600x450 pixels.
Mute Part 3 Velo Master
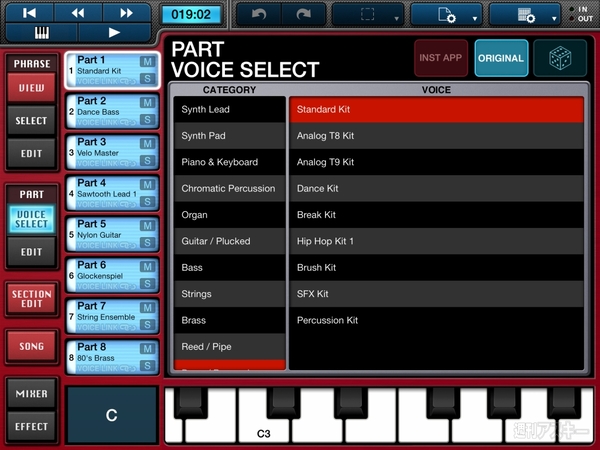click(x=147, y=143)
